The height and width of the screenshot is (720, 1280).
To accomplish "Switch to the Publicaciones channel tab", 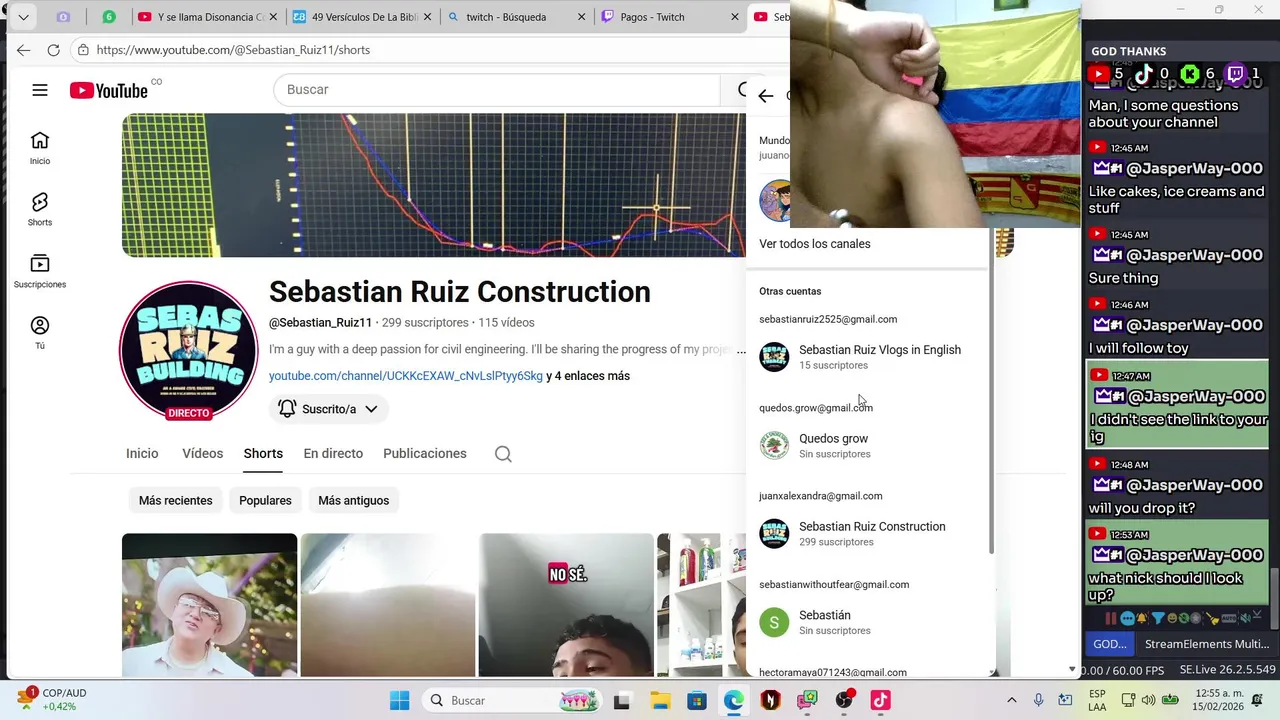I will click(x=425, y=454).
